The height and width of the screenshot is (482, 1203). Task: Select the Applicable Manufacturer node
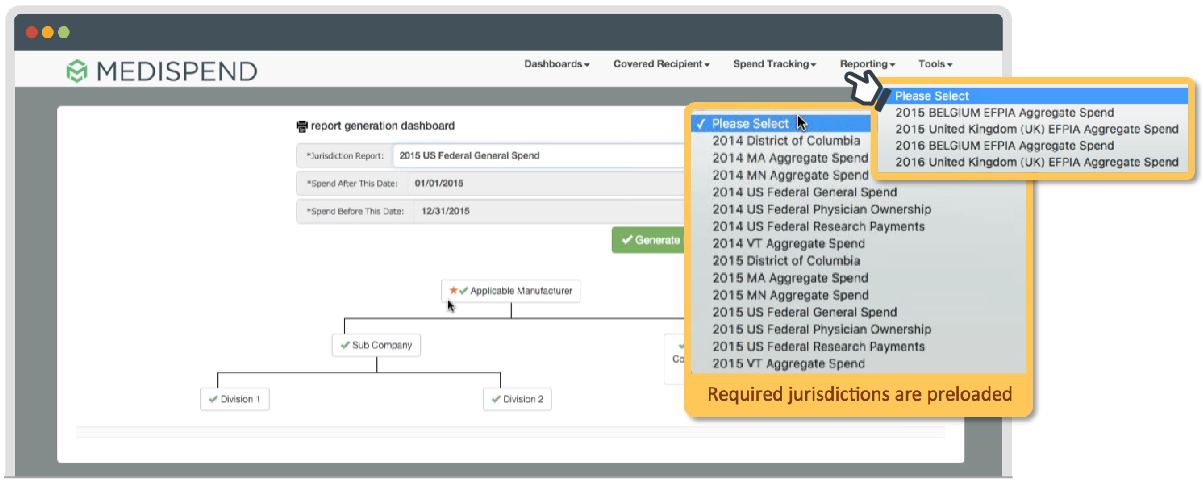(511, 291)
